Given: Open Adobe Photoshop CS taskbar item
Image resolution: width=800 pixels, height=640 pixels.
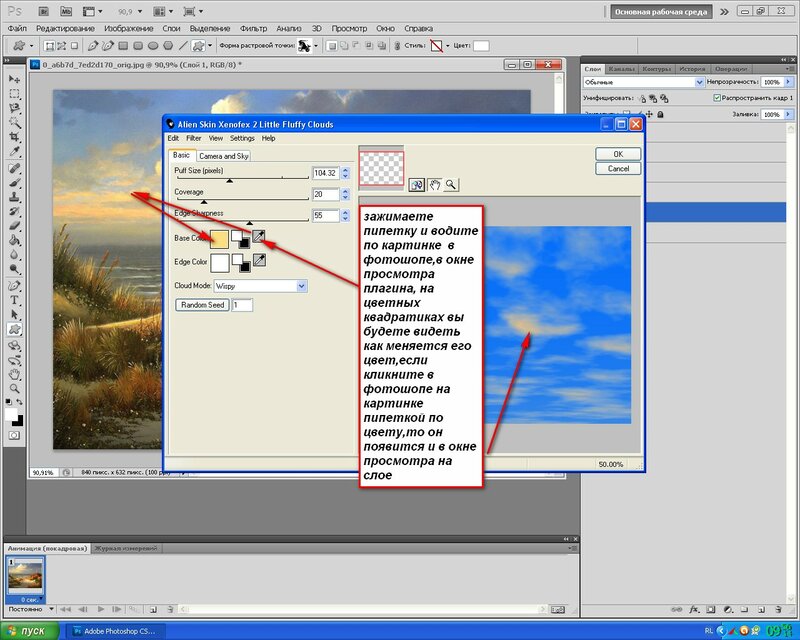Looking at the screenshot, I should pos(118,631).
